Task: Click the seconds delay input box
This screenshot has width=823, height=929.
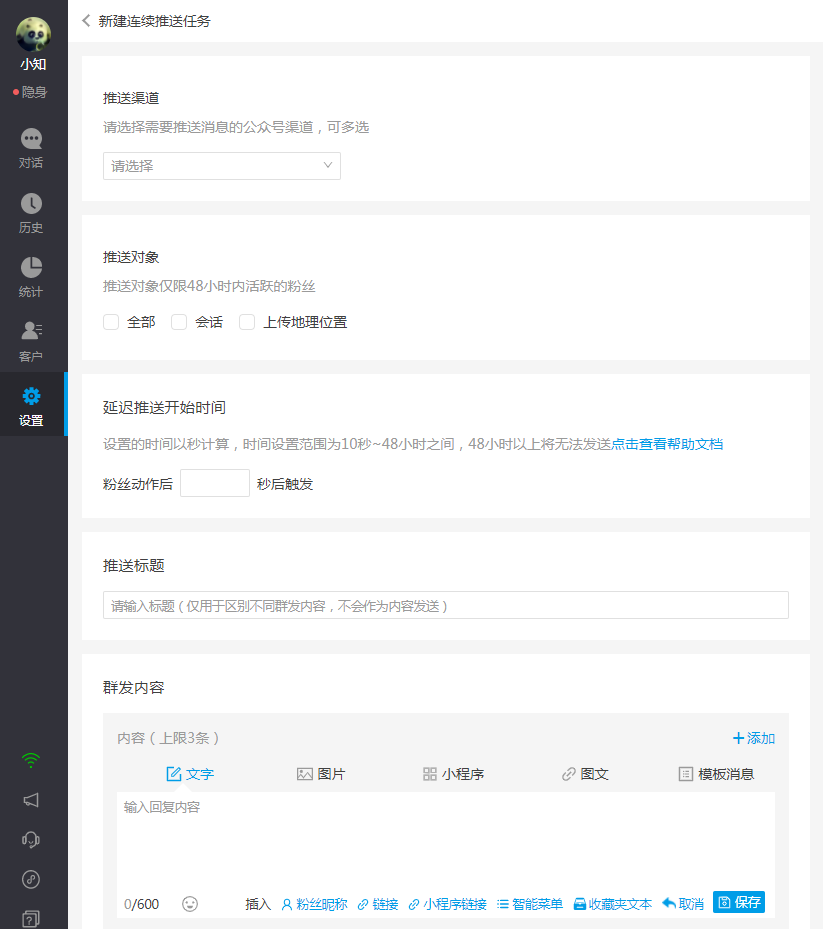Action: click(214, 484)
